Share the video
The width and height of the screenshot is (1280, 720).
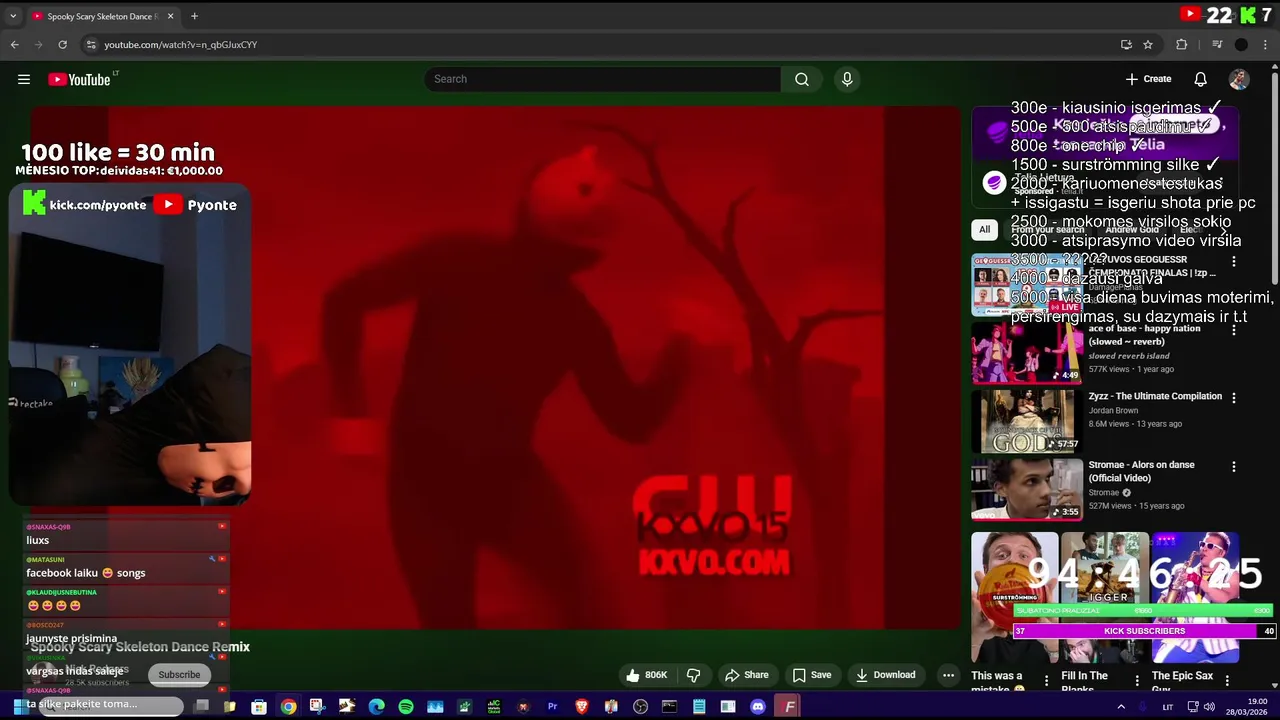pos(747,675)
